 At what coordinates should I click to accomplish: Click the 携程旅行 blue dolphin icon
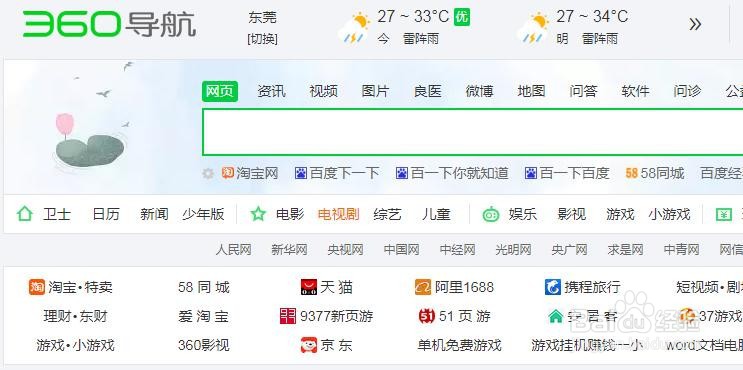tap(553, 287)
